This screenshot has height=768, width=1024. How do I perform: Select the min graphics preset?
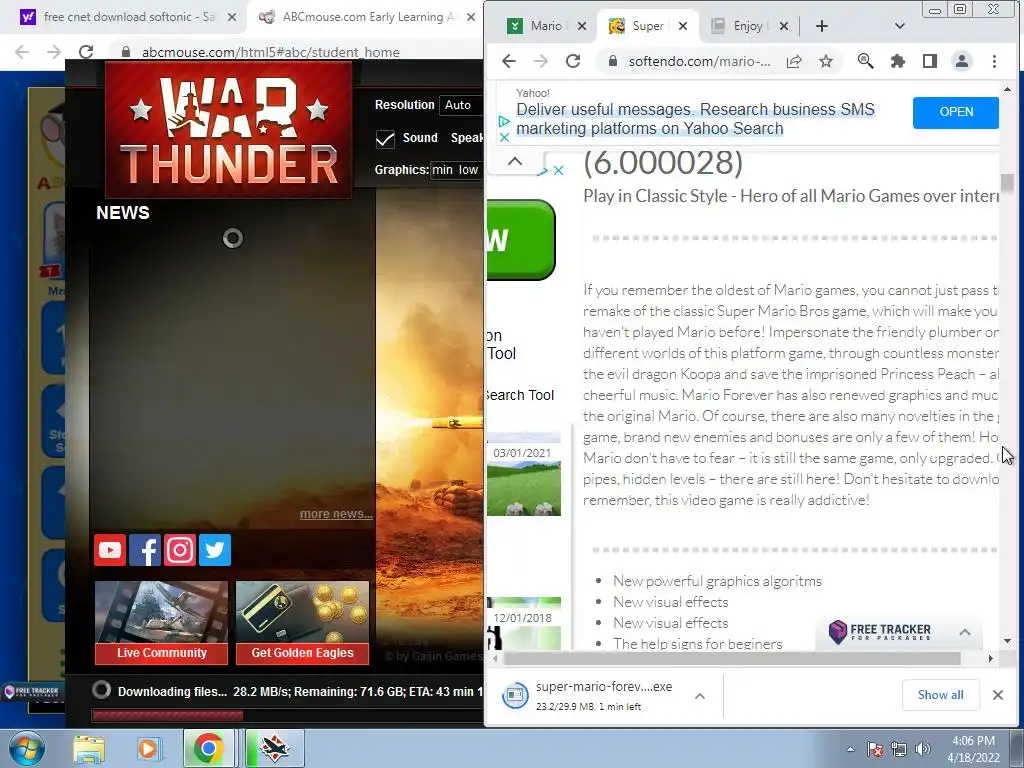[x=442, y=170]
